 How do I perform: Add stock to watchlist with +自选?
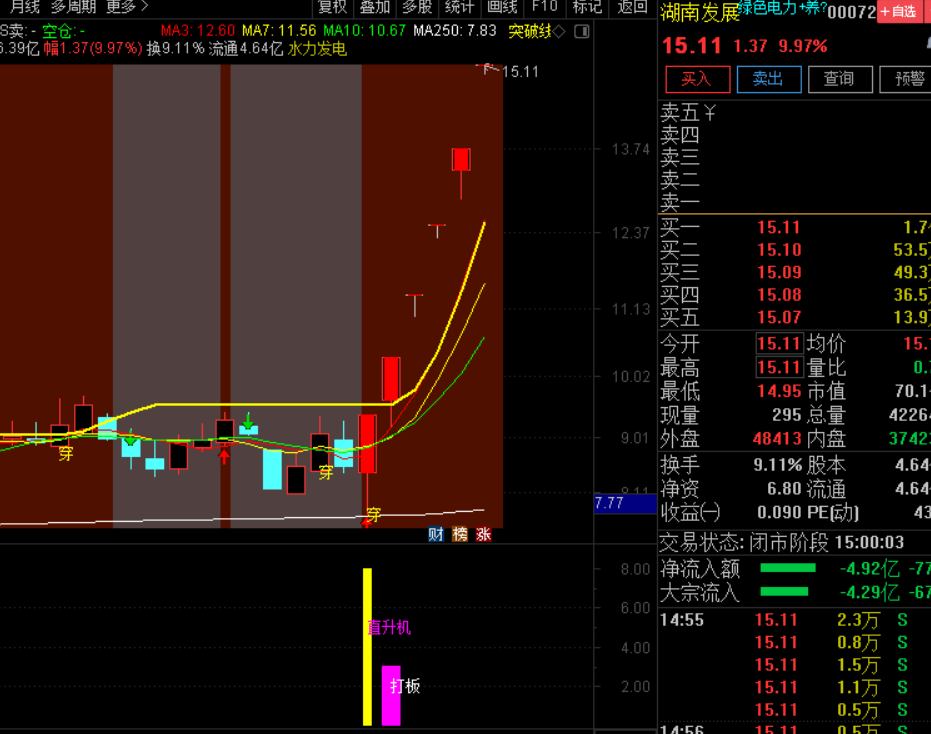tap(898, 12)
